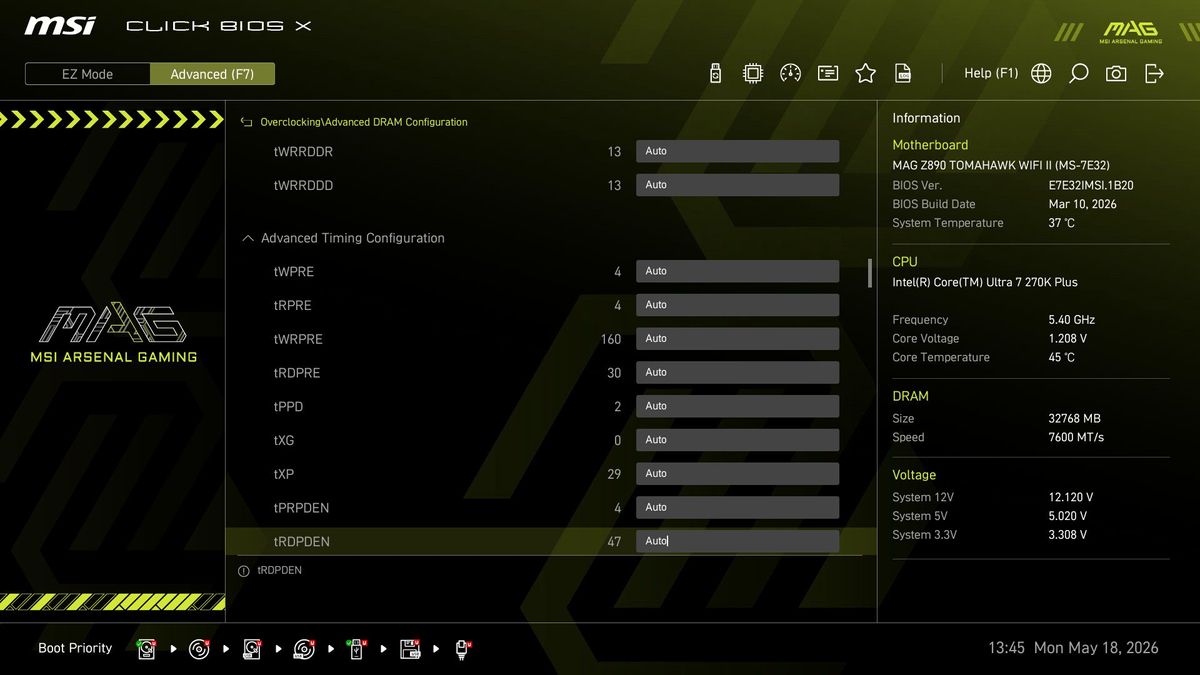Image resolution: width=1200 pixels, height=675 pixels.
Task: Click the DRAM speed value 7600 MT/s
Action: coord(1076,438)
